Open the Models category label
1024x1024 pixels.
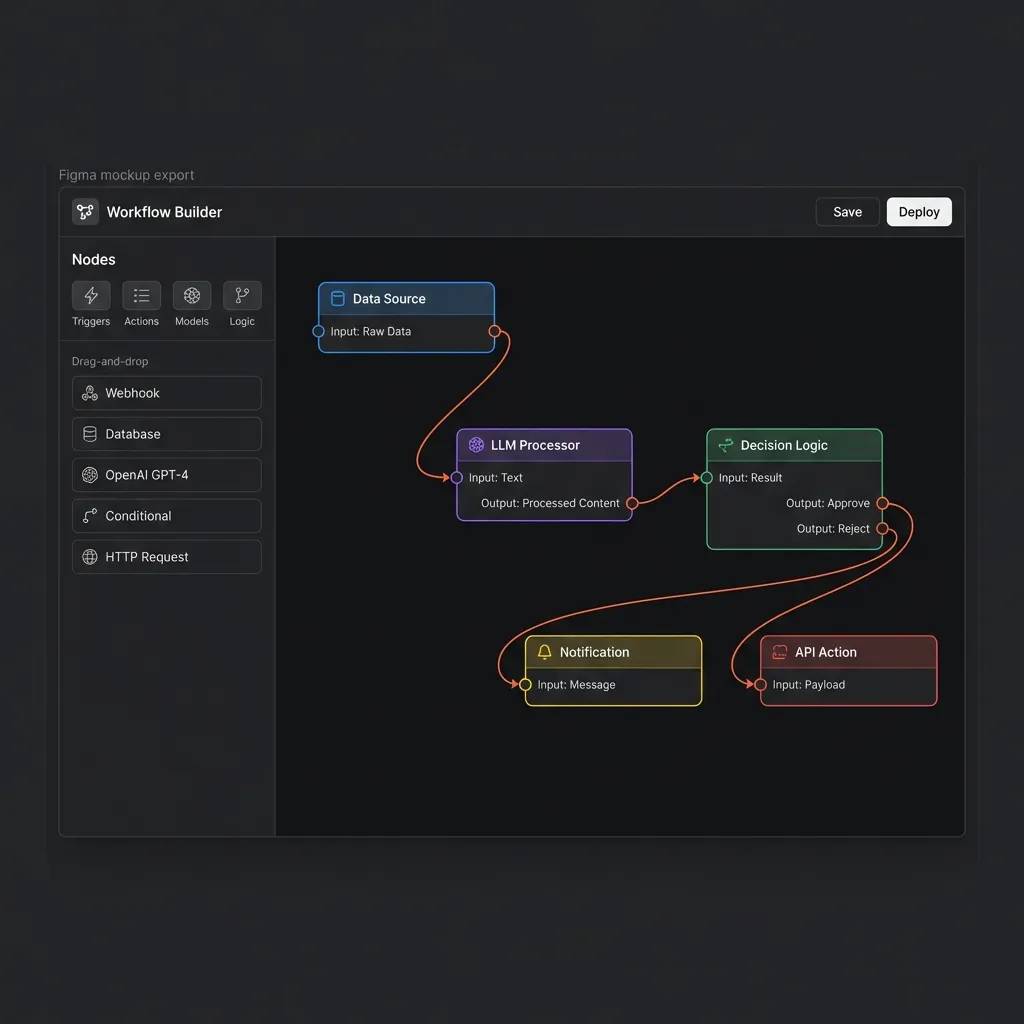pos(191,321)
